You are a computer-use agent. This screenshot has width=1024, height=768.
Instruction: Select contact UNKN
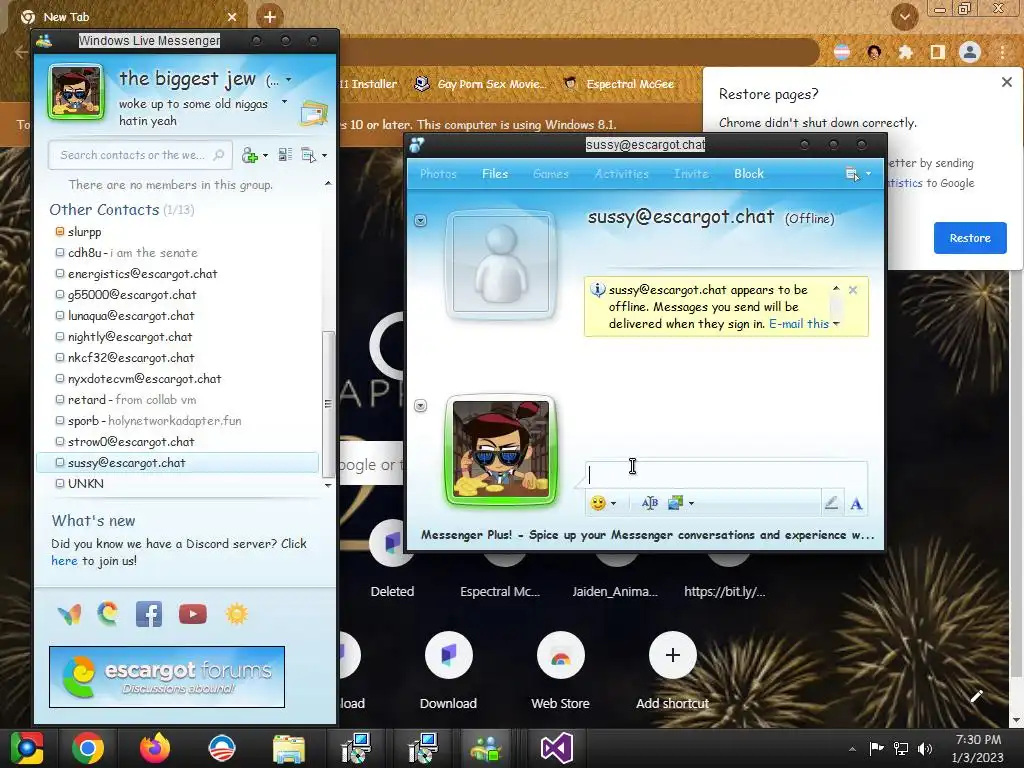pos(86,484)
